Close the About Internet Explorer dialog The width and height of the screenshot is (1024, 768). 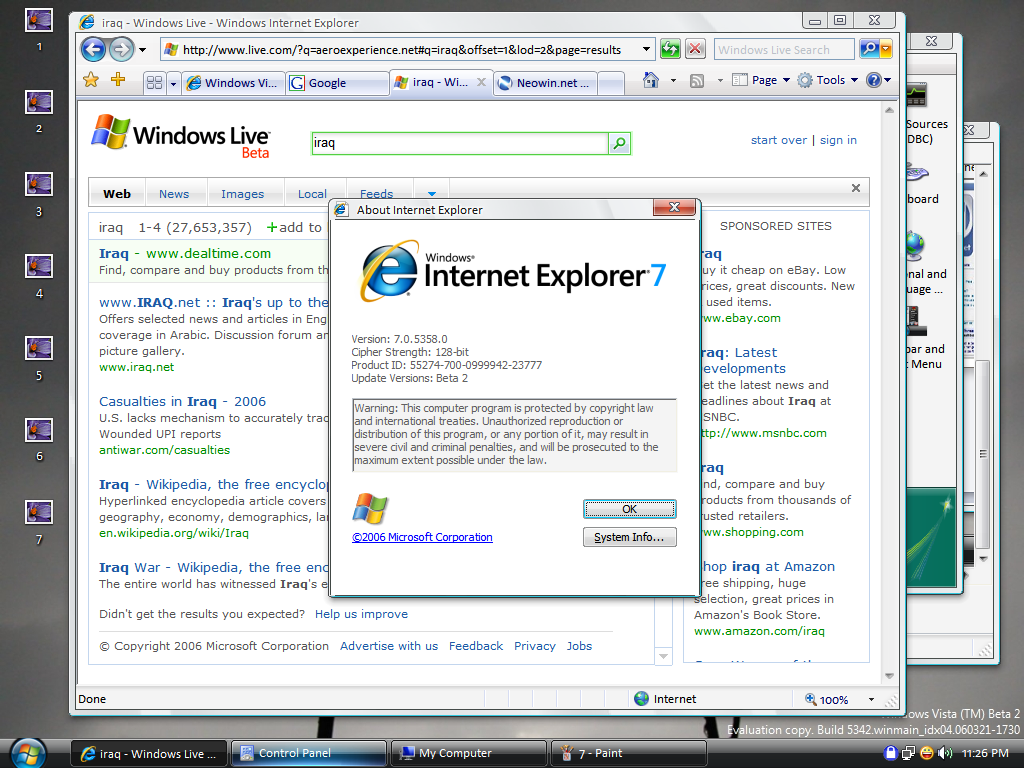[x=675, y=207]
